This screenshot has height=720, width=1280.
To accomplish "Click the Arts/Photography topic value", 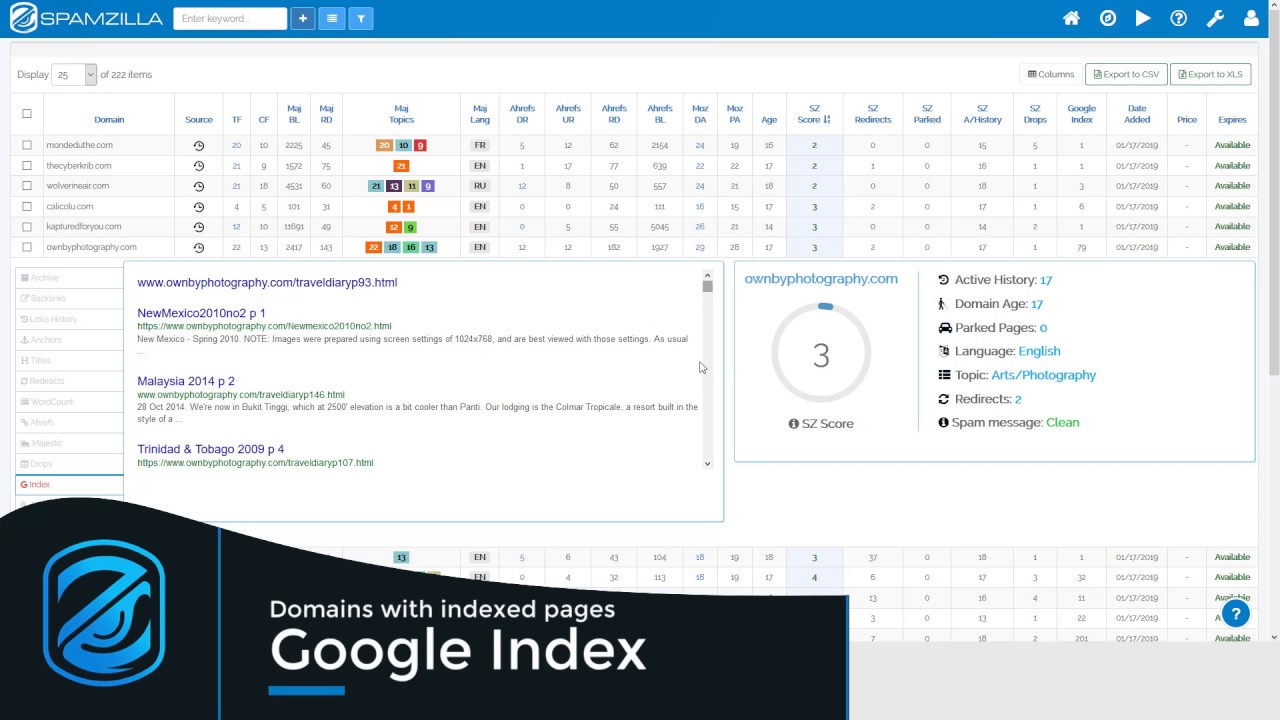I will click(x=1043, y=375).
